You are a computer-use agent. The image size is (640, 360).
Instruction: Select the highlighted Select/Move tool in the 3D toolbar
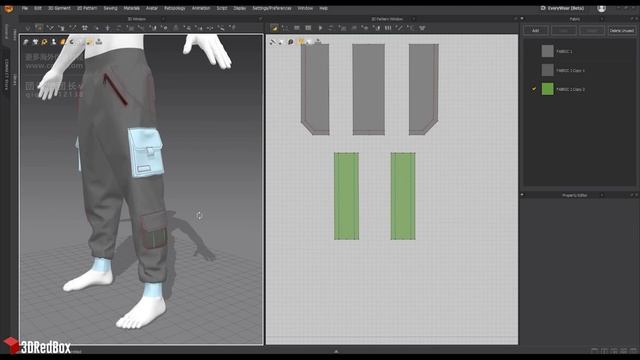[x=39, y=28]
